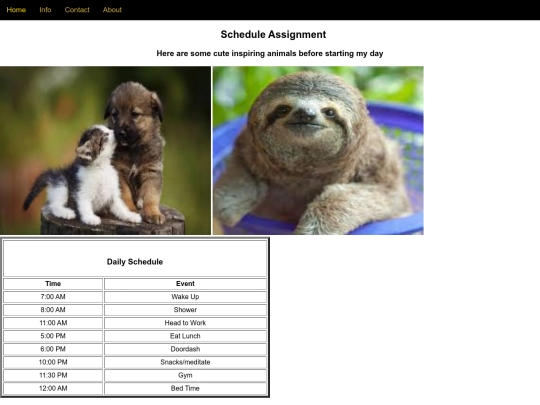
Task: Select the Gym event cell
Action: click(185, 375)
